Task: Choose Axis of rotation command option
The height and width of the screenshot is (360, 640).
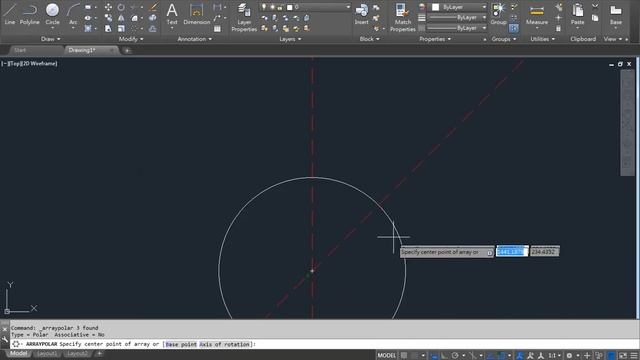Action: pos(224,344)
